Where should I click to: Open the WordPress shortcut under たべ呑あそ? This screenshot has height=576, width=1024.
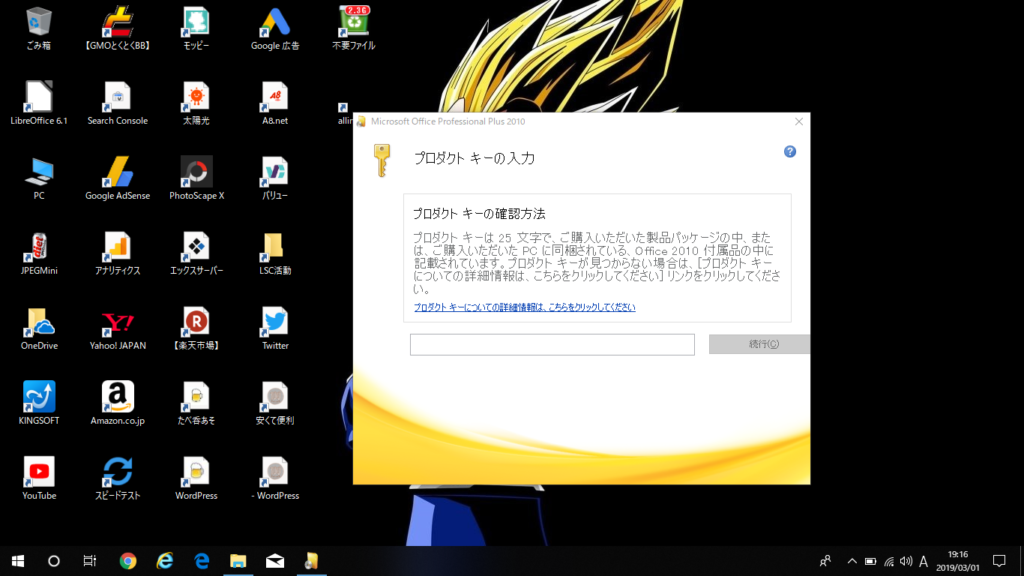[x=196, y=479]
